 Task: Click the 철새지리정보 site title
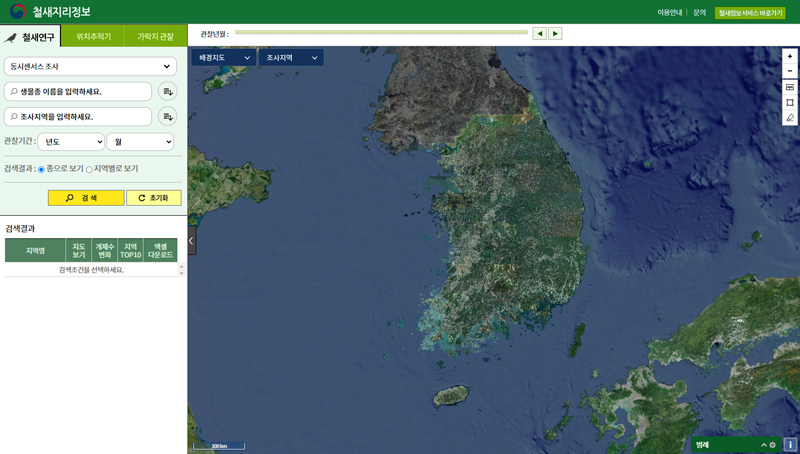point(62,12)
